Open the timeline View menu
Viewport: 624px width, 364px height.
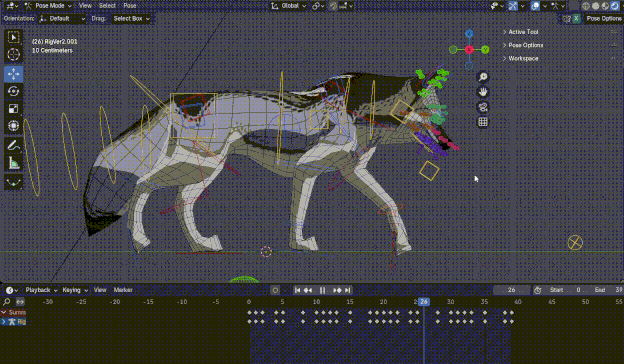(x=100, y=290)
